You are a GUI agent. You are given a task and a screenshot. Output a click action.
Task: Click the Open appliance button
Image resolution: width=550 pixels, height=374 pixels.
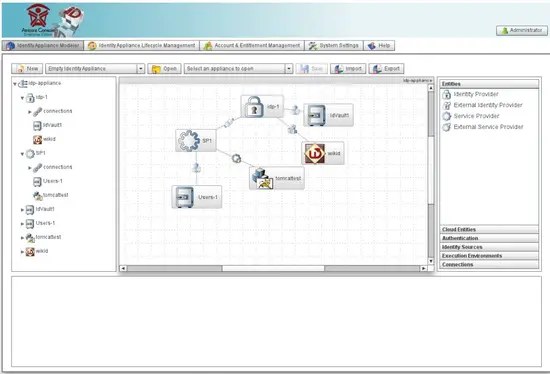(164, 68)
